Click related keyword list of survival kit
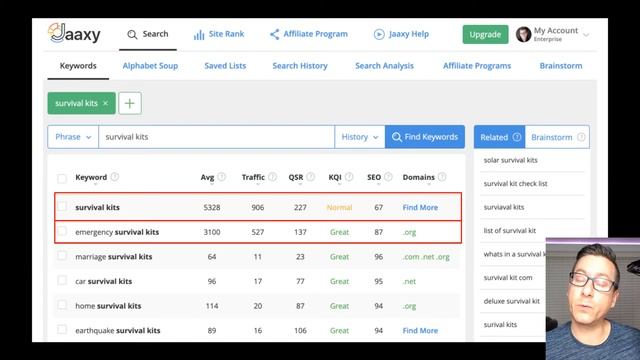The height and width of the screenshot is (360, 640). pyautogui.click(x=510, y=231)
